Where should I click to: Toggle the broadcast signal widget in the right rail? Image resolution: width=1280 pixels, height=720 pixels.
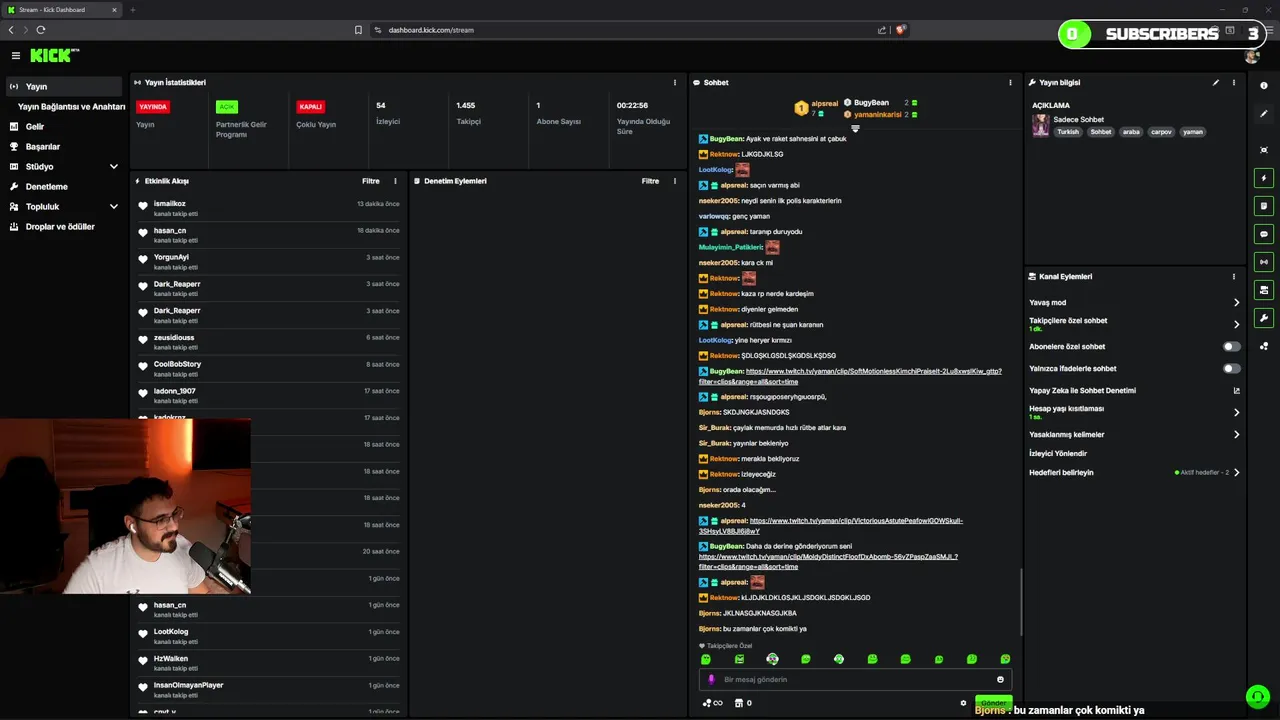[x=1264, y=262]
